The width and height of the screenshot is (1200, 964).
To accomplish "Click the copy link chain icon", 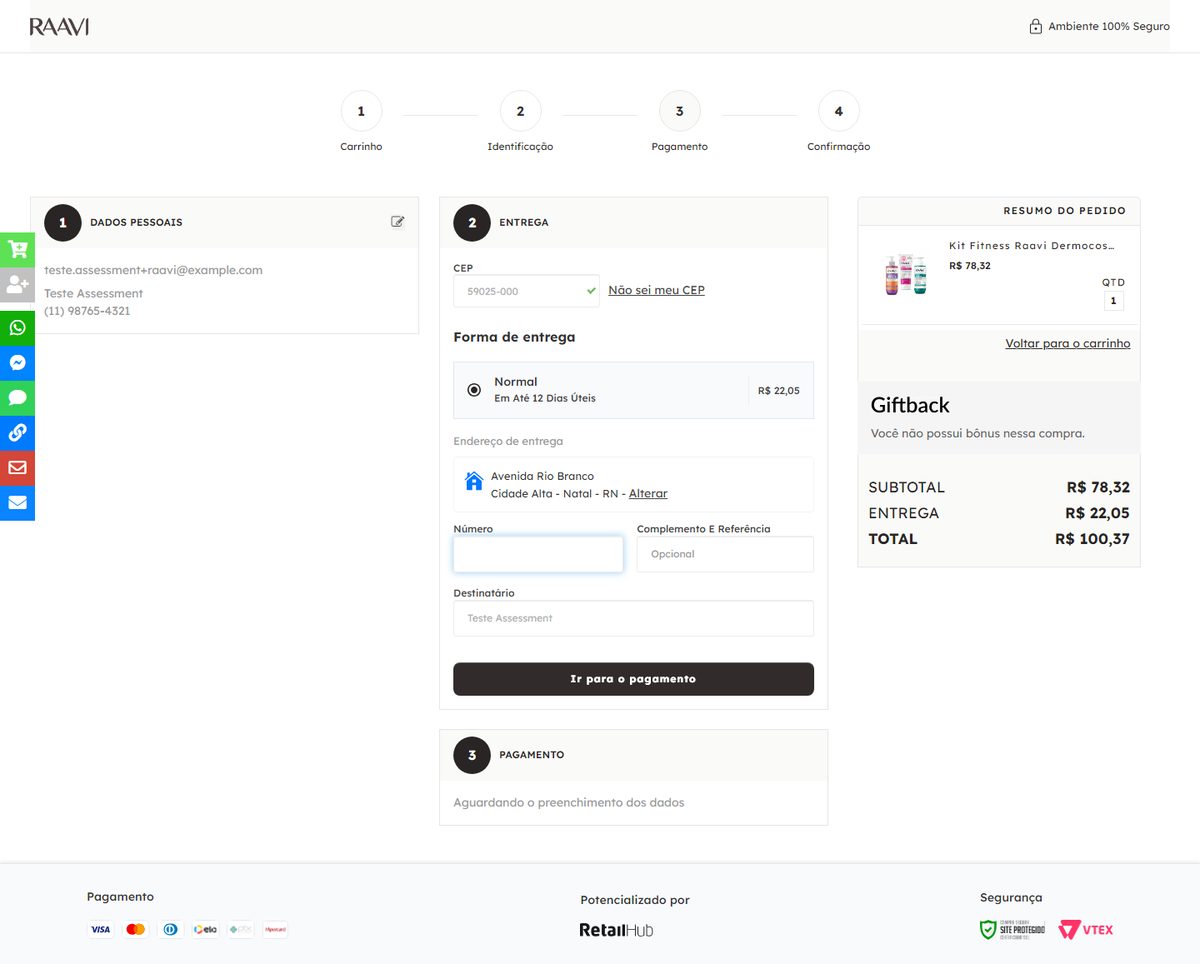I will pos(17,433).
